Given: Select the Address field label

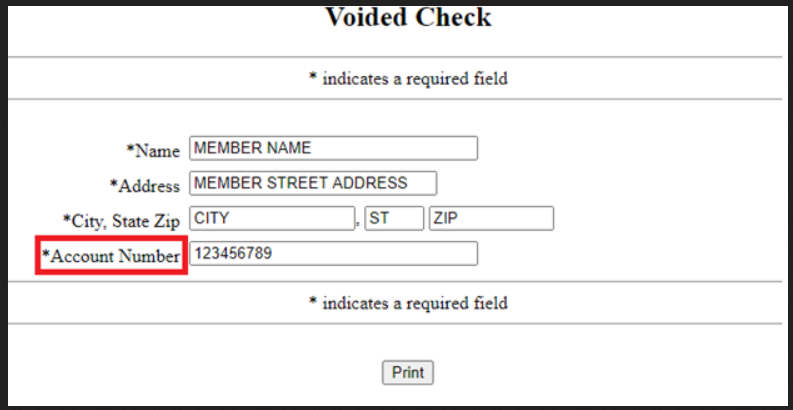Looking at the screenshot, I should [145, 185].
